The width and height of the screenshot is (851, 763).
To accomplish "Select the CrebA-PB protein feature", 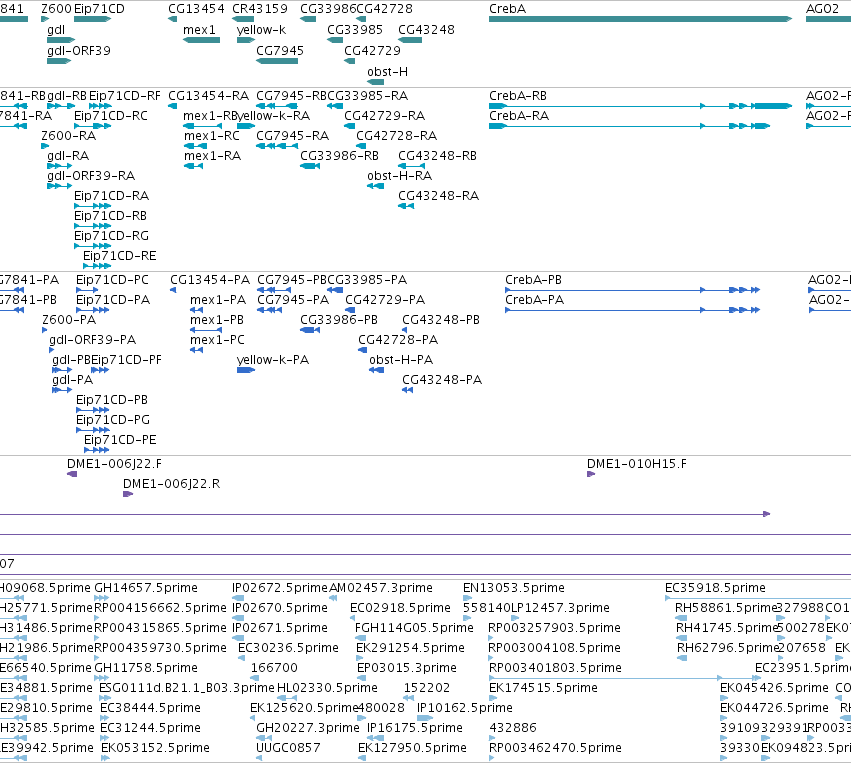I will click(632, 290).
